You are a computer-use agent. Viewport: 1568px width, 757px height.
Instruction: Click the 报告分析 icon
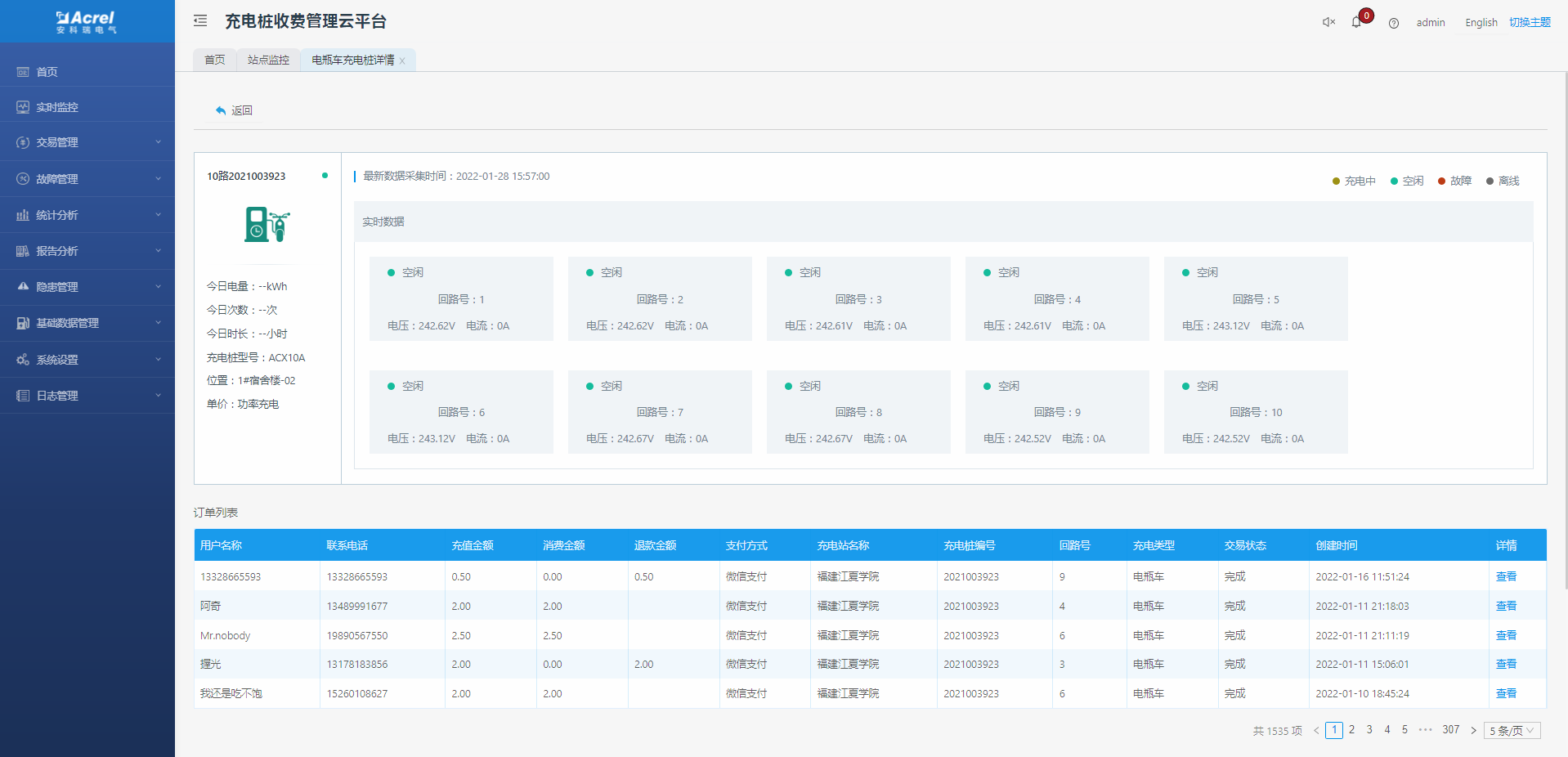click(23, 251)
